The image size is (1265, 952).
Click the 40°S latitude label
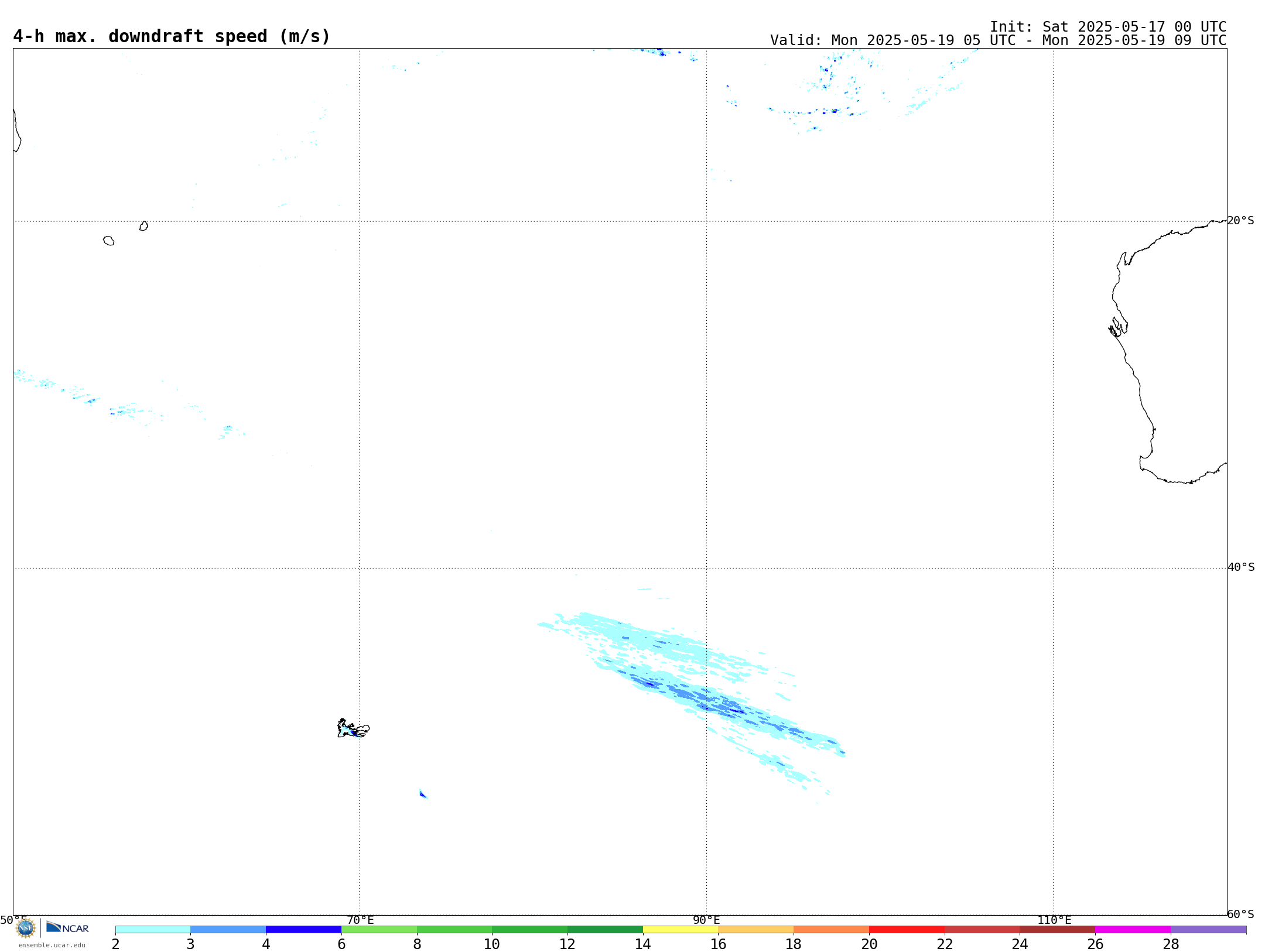(x=1241, y=567)
